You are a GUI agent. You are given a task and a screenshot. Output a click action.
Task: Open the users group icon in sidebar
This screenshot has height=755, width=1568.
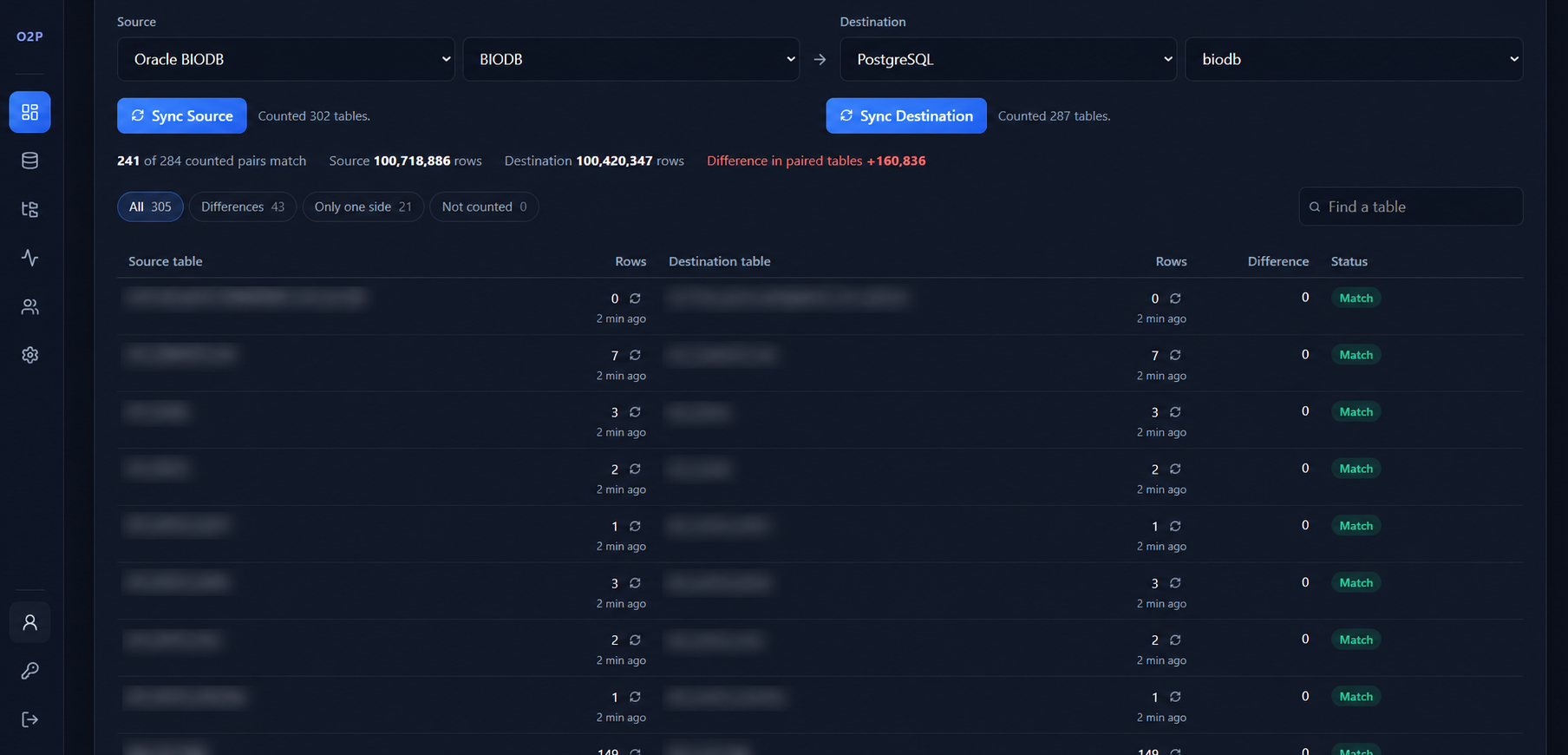29,306
